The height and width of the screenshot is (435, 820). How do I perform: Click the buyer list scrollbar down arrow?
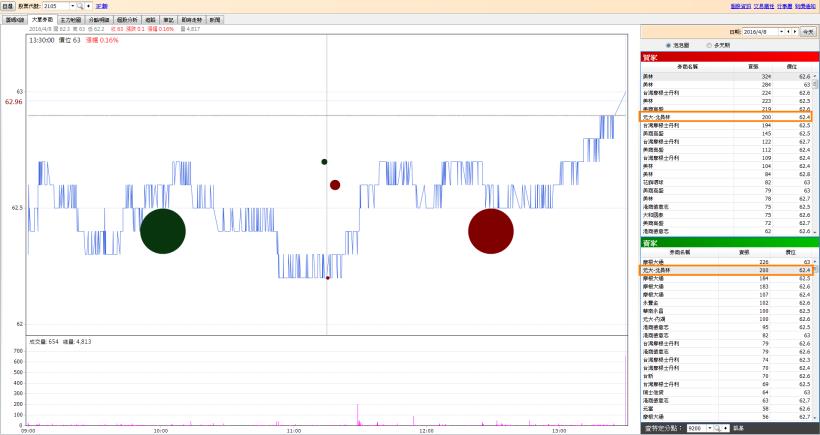816,231
